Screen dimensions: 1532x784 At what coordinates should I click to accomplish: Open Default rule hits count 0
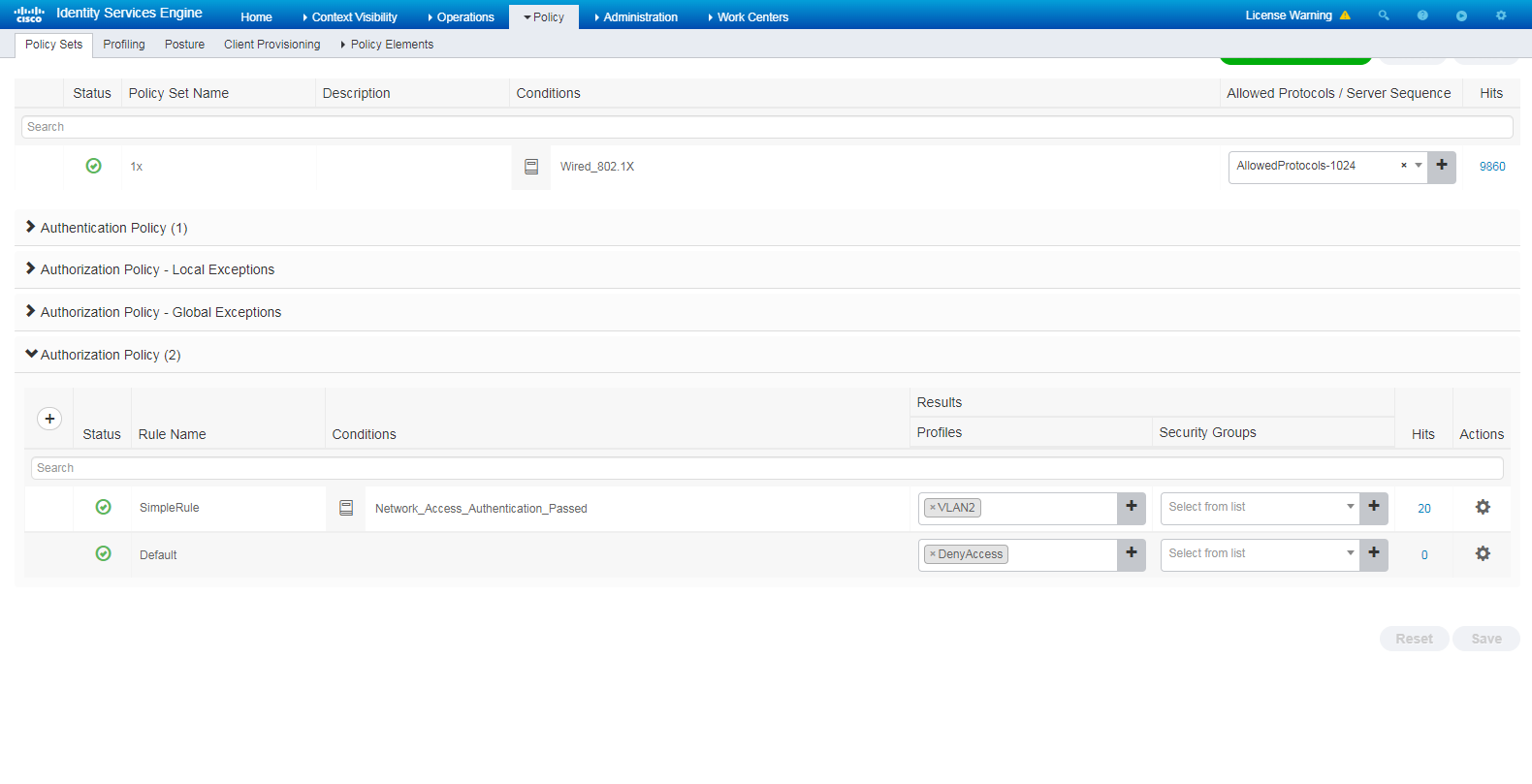pyautogui.click(x=1423, y=555)
